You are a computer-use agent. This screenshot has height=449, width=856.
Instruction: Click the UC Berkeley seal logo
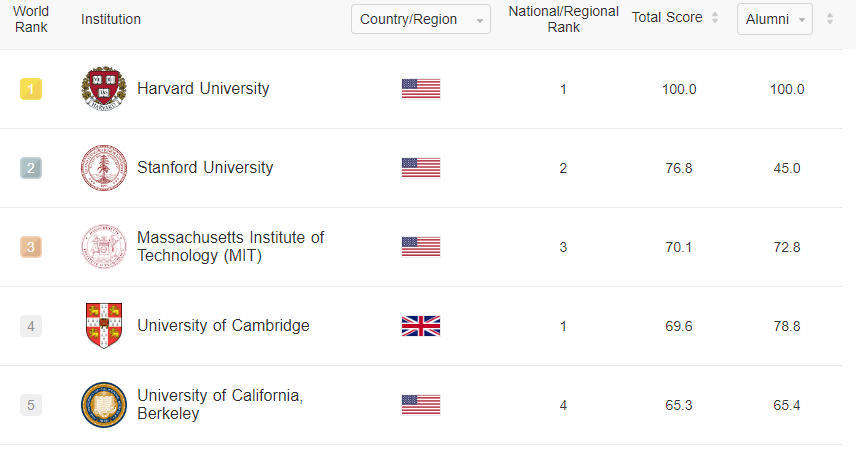(104, 405)
